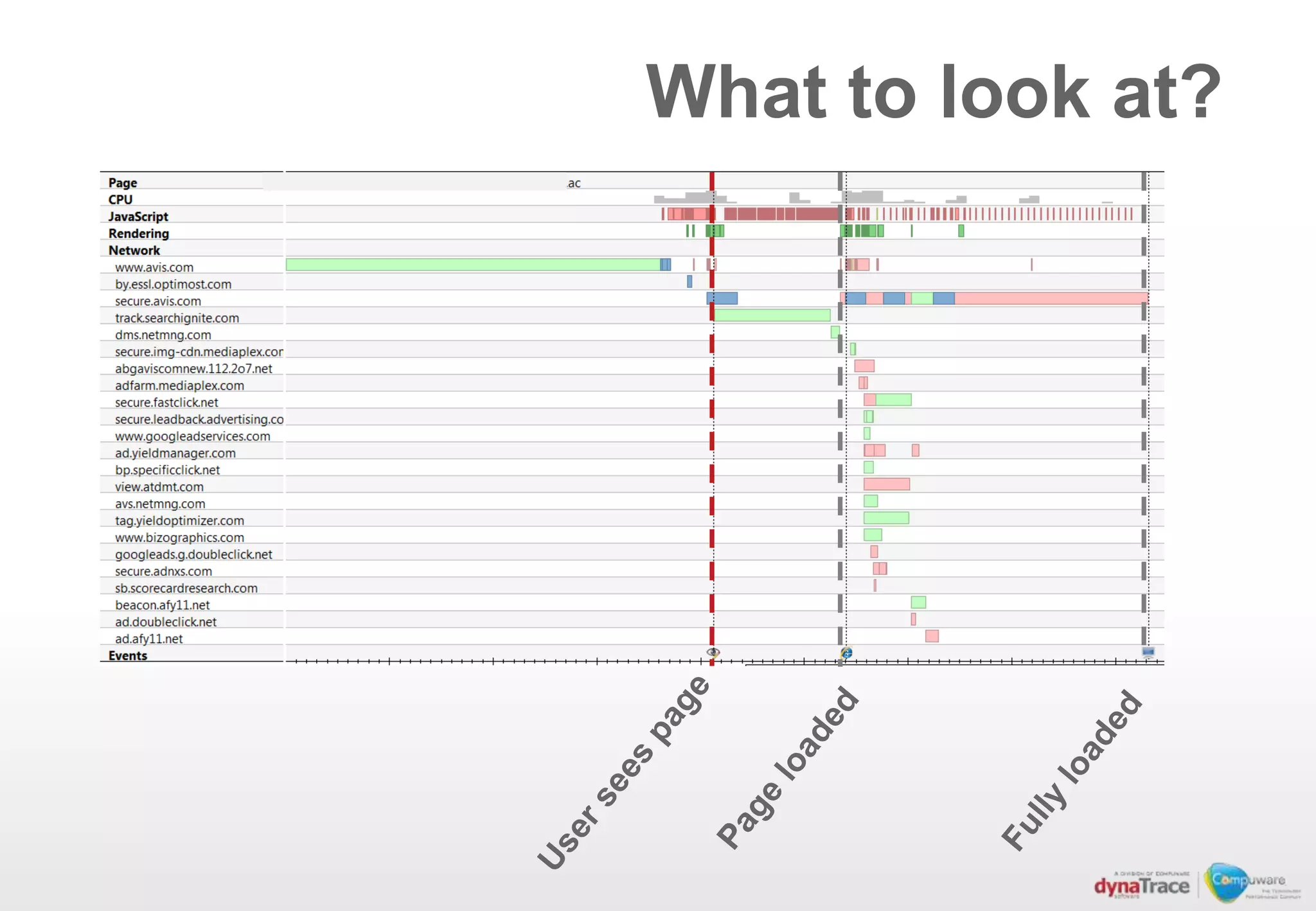This screenshot has width=1316, height=911.
Task: Click green tag.yieldoptimizer.com request bar
Action: pos(886,518)
